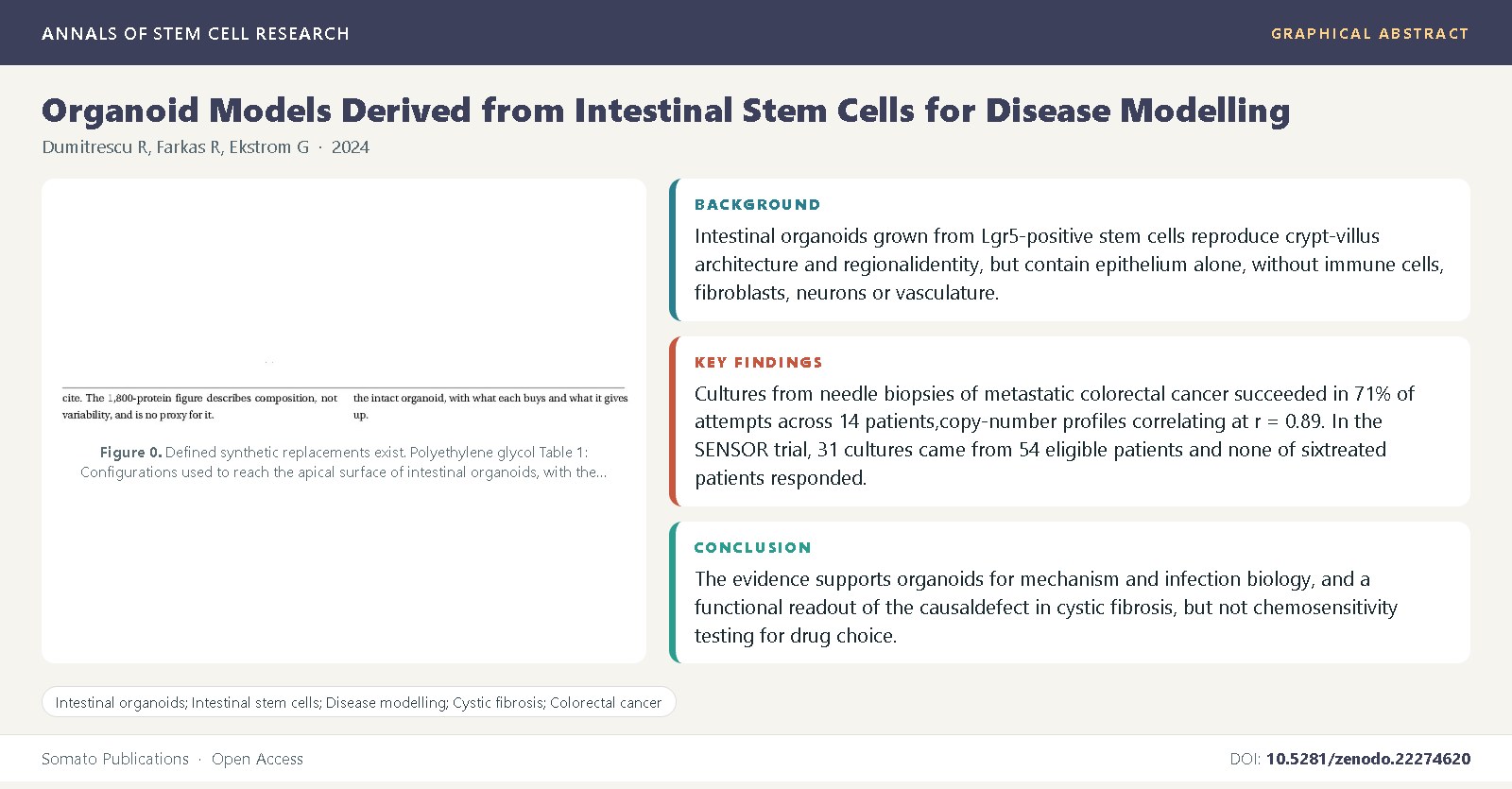Viewport: 1512px width, 789px height.
Task: Click the Key Findings section heading
Action: tap(759, 362)
